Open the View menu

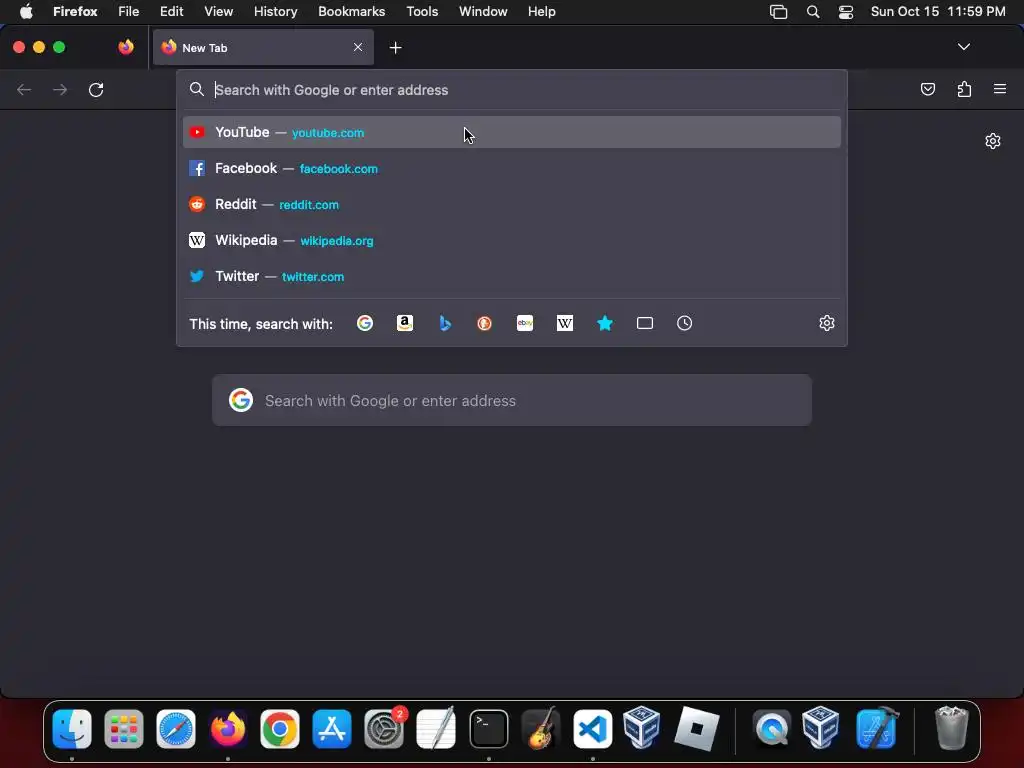(x=218, y=12)
